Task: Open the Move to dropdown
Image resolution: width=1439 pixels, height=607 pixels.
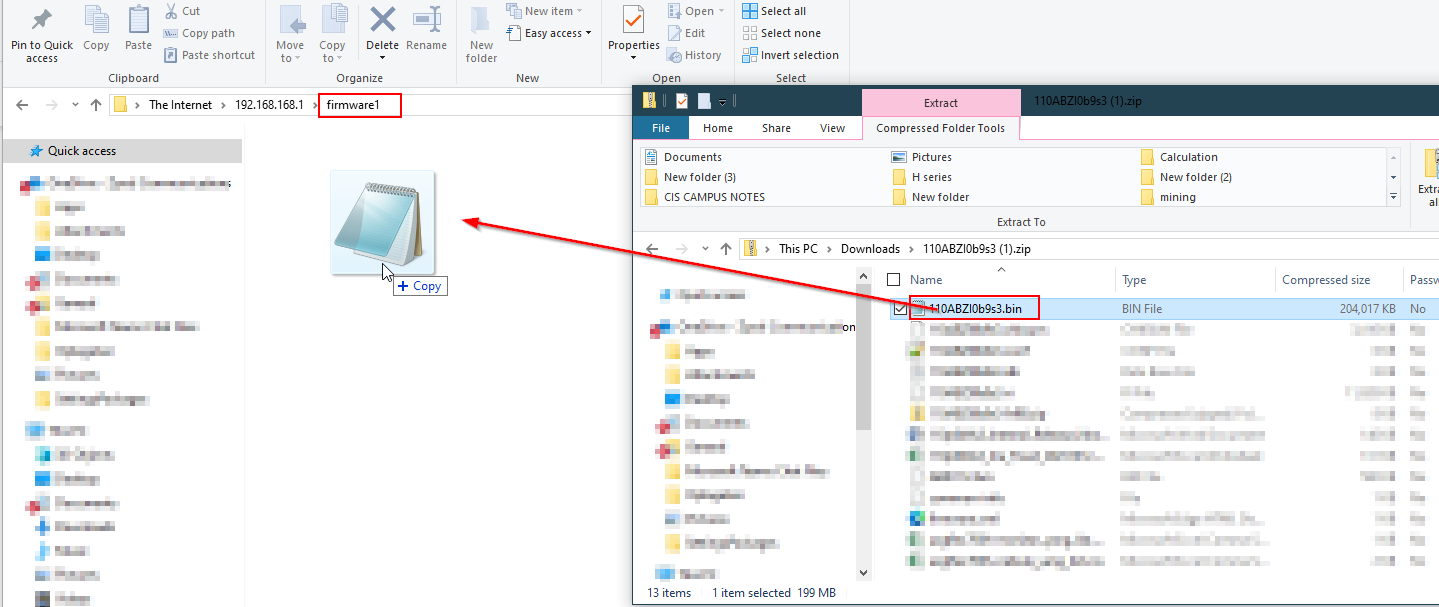Action: [290, 58]
